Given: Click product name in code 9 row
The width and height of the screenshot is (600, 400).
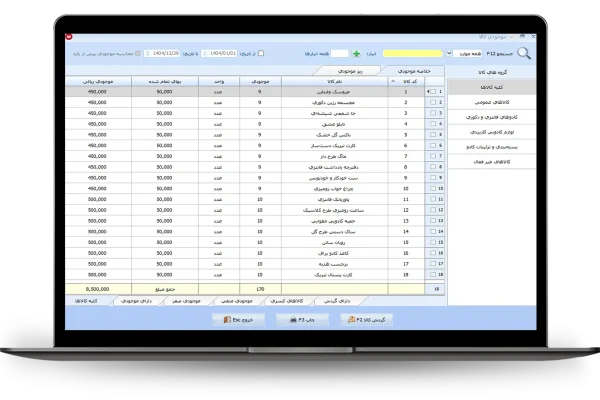Looking at the screenshot, I should tap(333, 178).
